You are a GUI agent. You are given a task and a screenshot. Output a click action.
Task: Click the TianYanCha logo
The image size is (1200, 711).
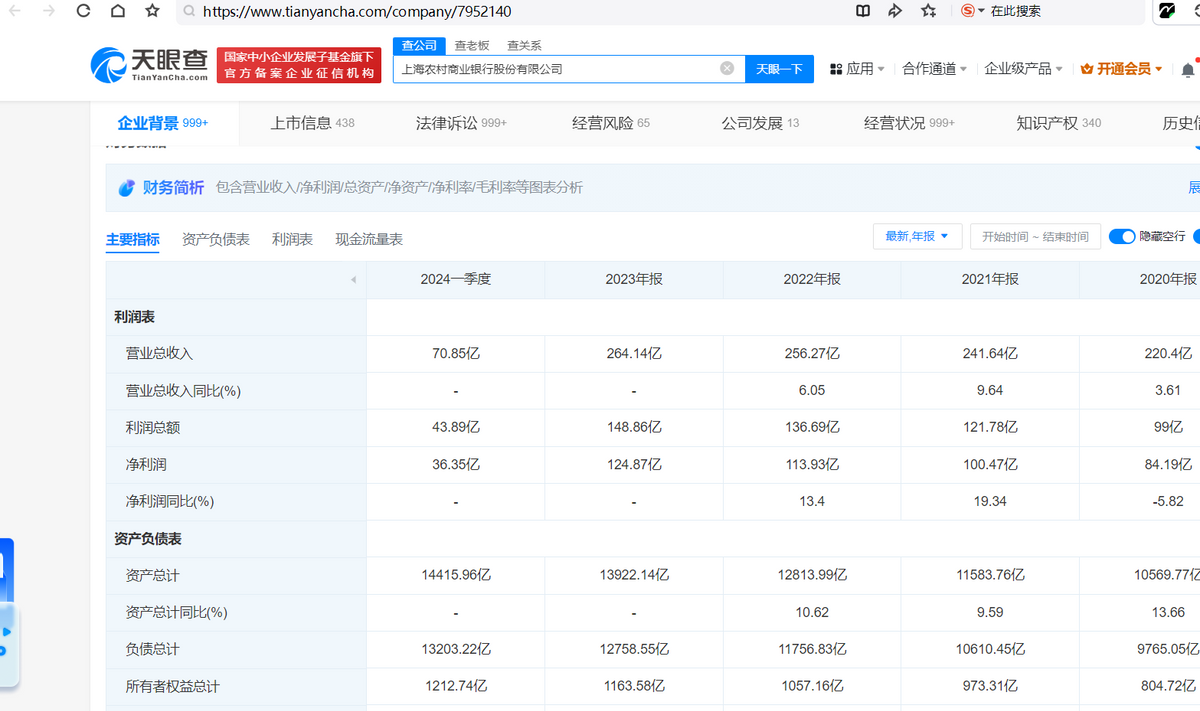(150, 65)
